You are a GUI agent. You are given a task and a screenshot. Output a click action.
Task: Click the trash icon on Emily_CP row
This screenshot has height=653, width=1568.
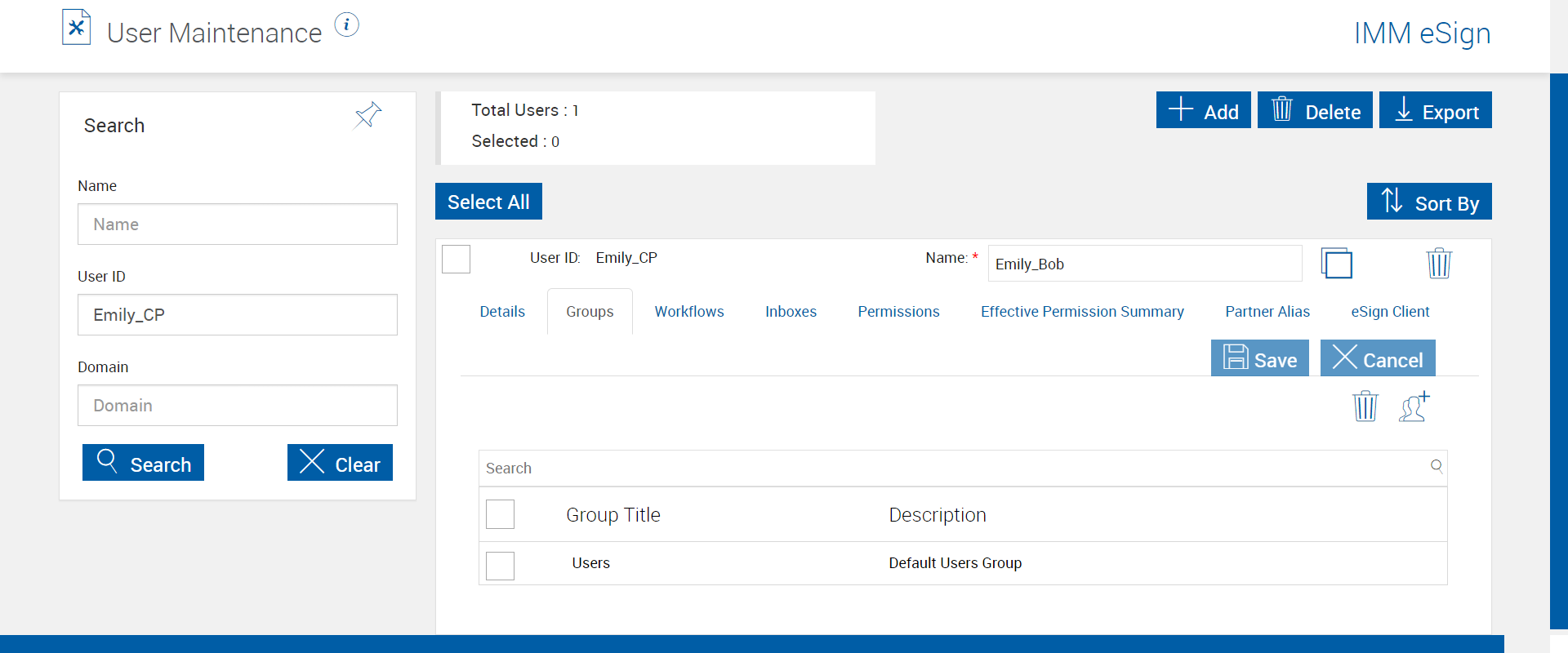click(1438, 264)
